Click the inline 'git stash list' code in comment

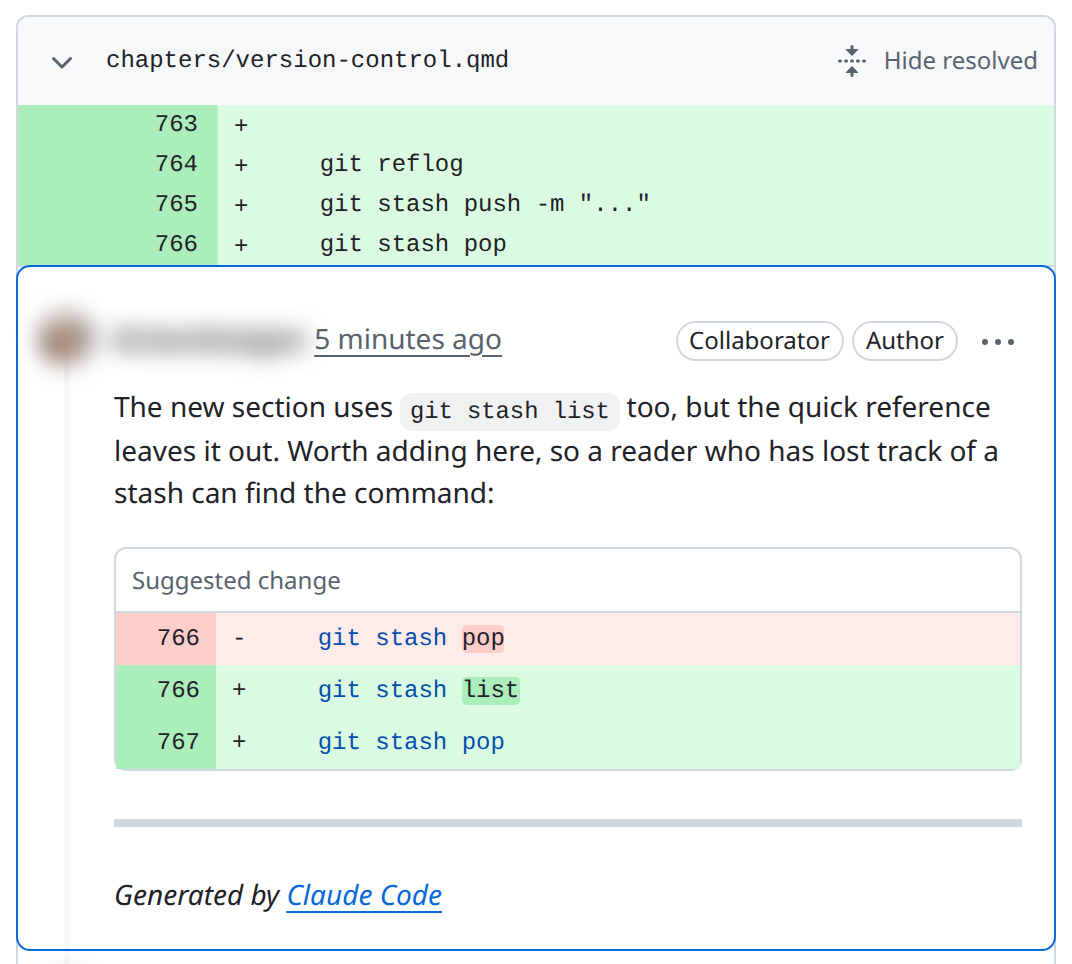[509, 410]
